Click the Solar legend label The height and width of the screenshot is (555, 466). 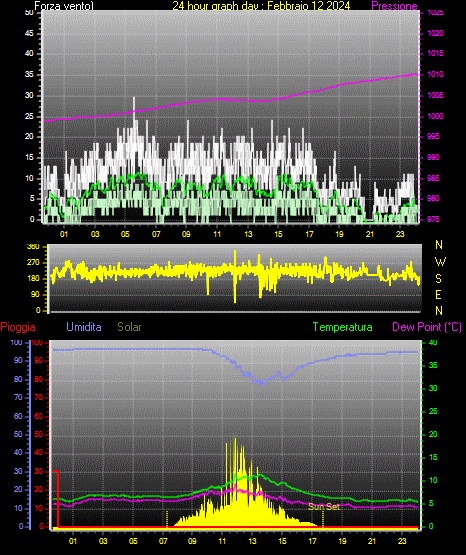129,327
